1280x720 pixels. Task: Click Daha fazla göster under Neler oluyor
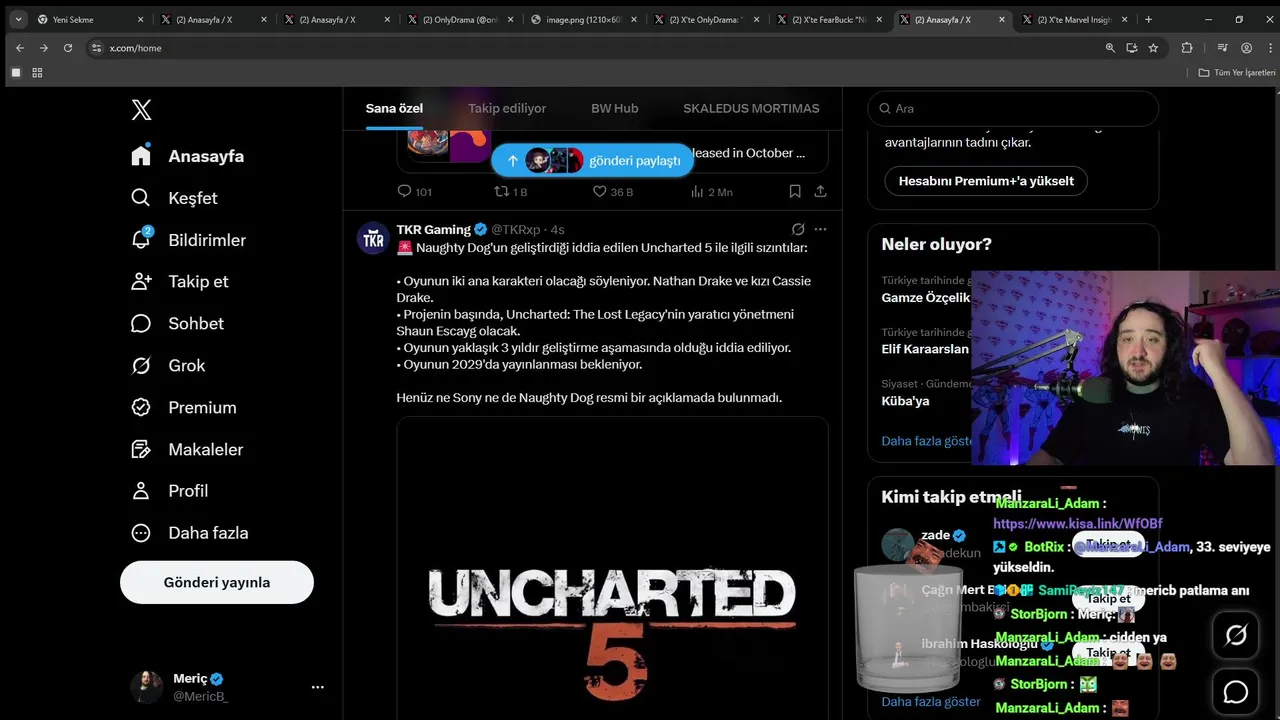click(927, 440)
